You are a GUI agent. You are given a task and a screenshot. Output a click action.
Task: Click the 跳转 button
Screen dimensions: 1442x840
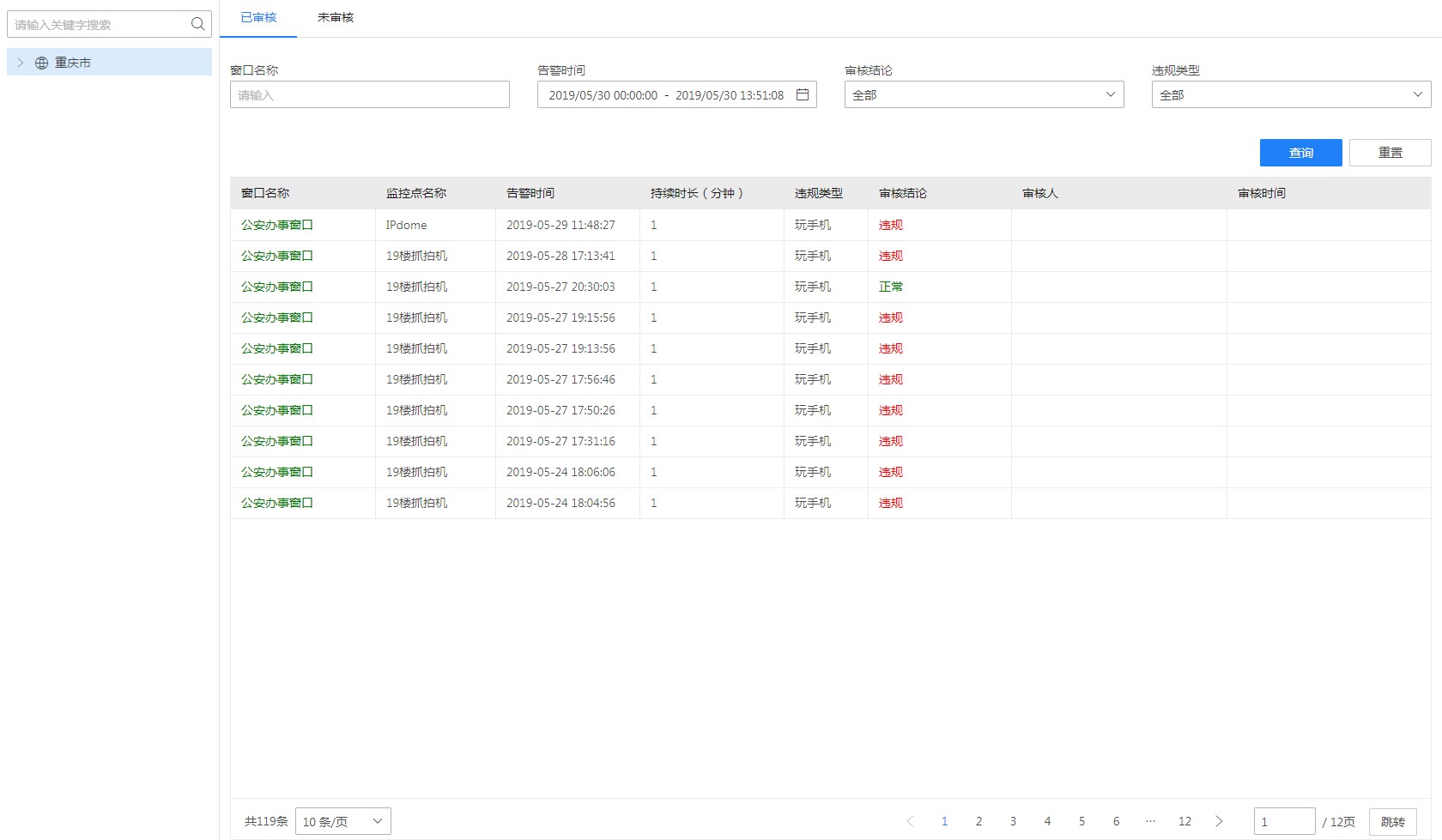(1392, 821)
